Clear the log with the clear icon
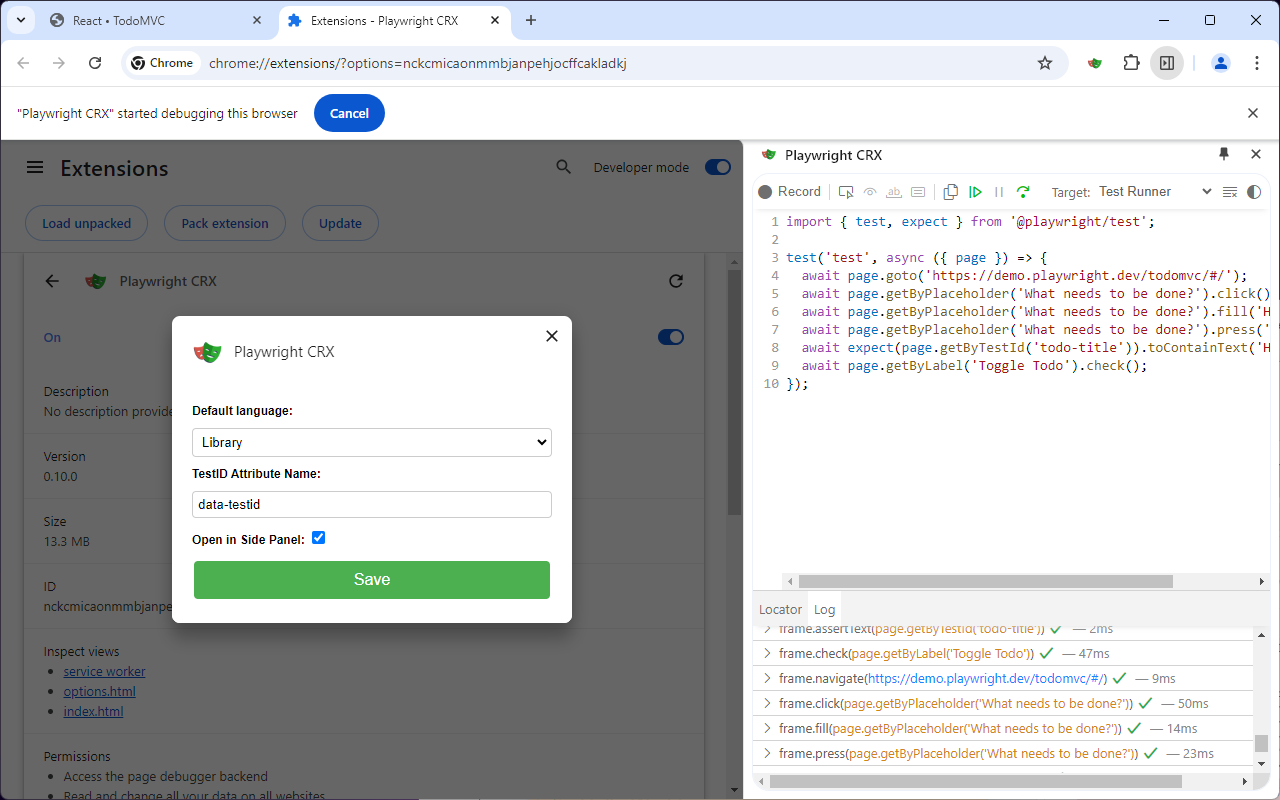The width and height of the screenshot is (1280, 800). coord(1230,192)
